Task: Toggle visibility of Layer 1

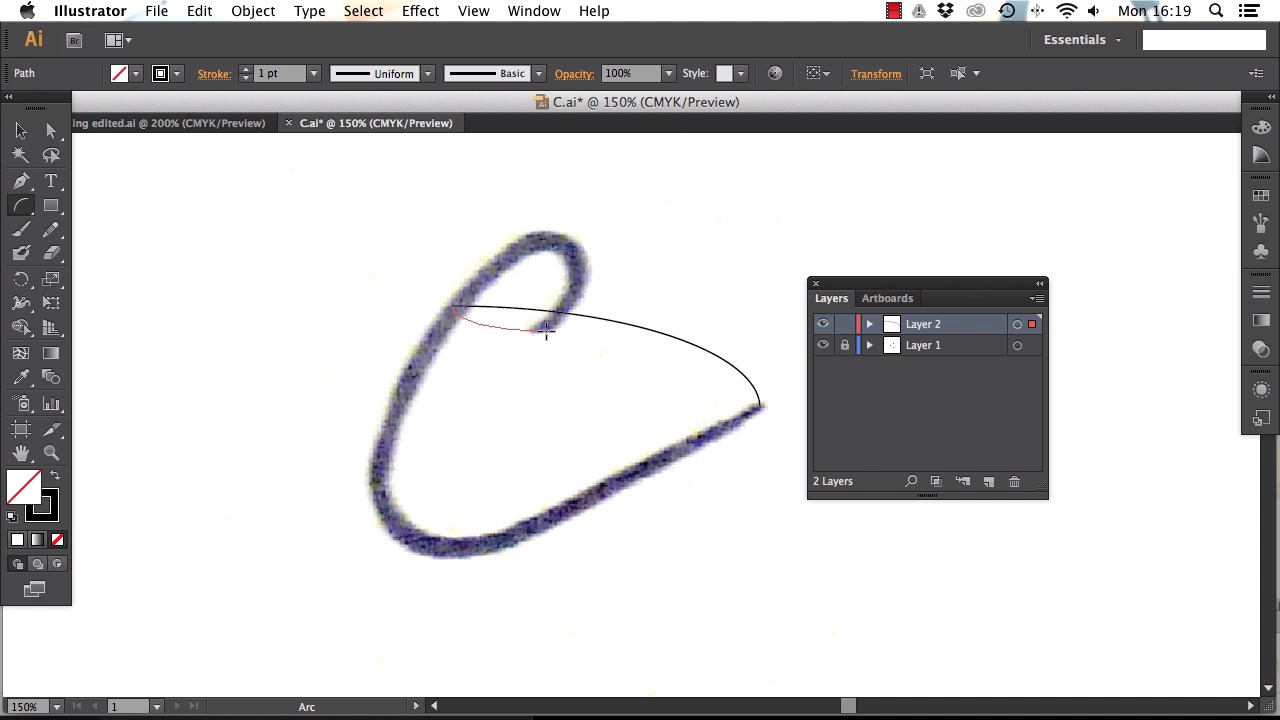Action: click(823, 345)
